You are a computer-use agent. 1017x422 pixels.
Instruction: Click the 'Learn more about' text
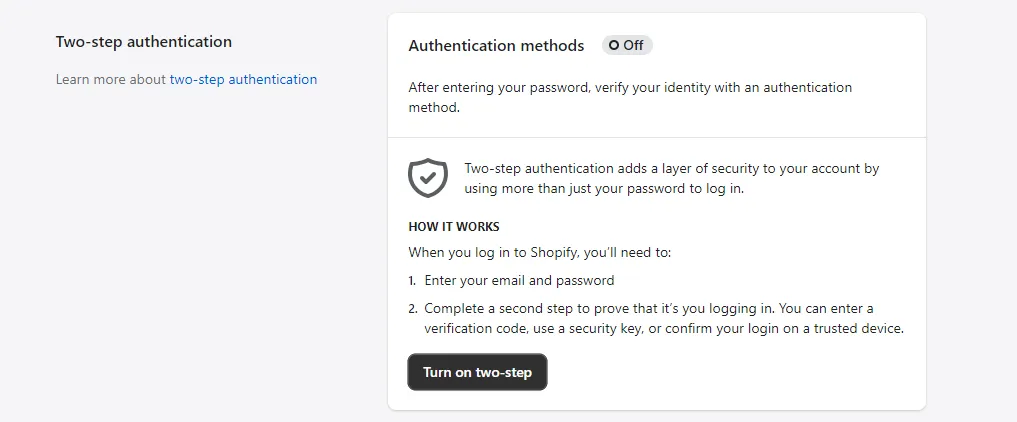pos(111,80)
